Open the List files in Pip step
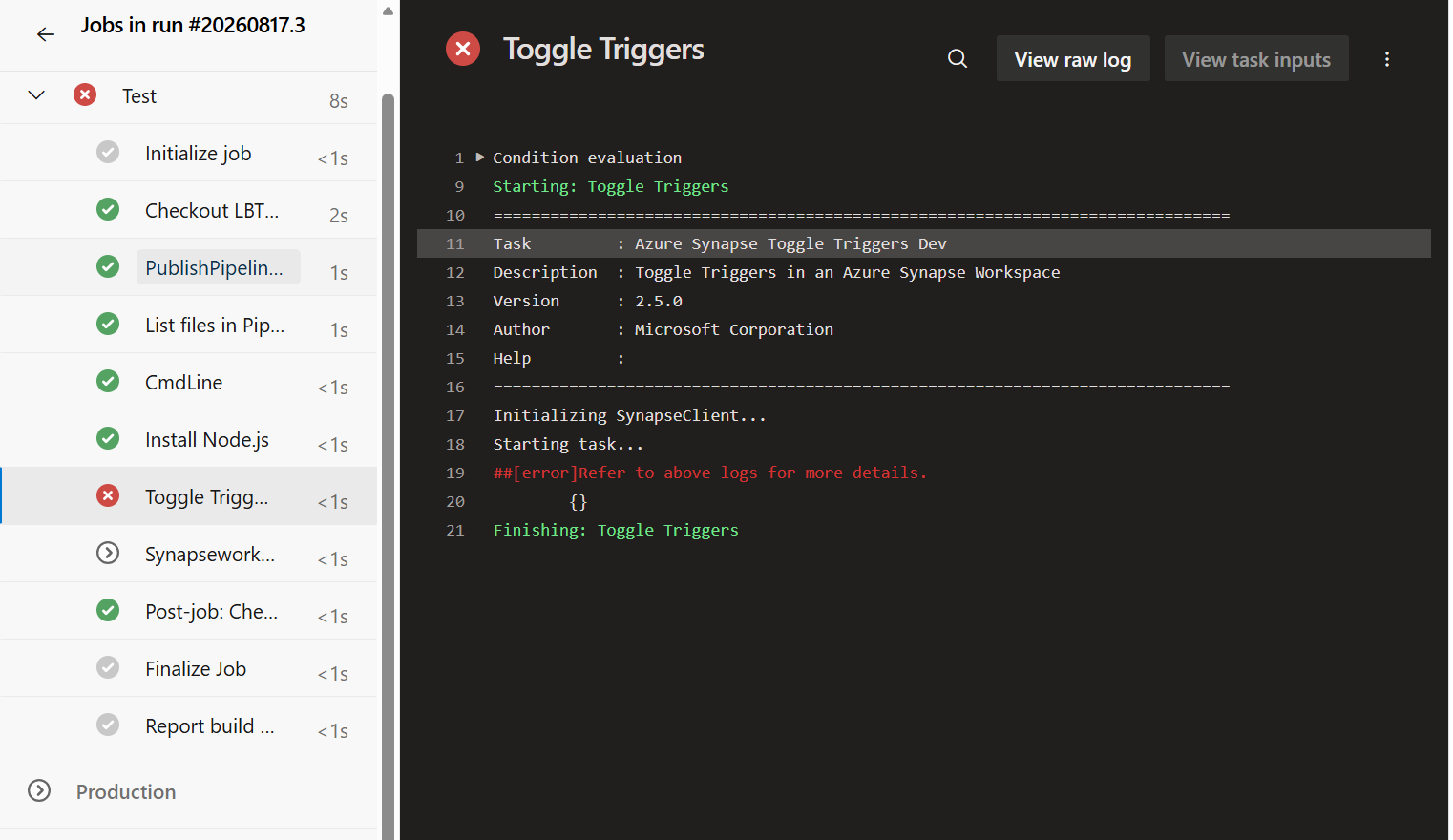 [189, 325]
